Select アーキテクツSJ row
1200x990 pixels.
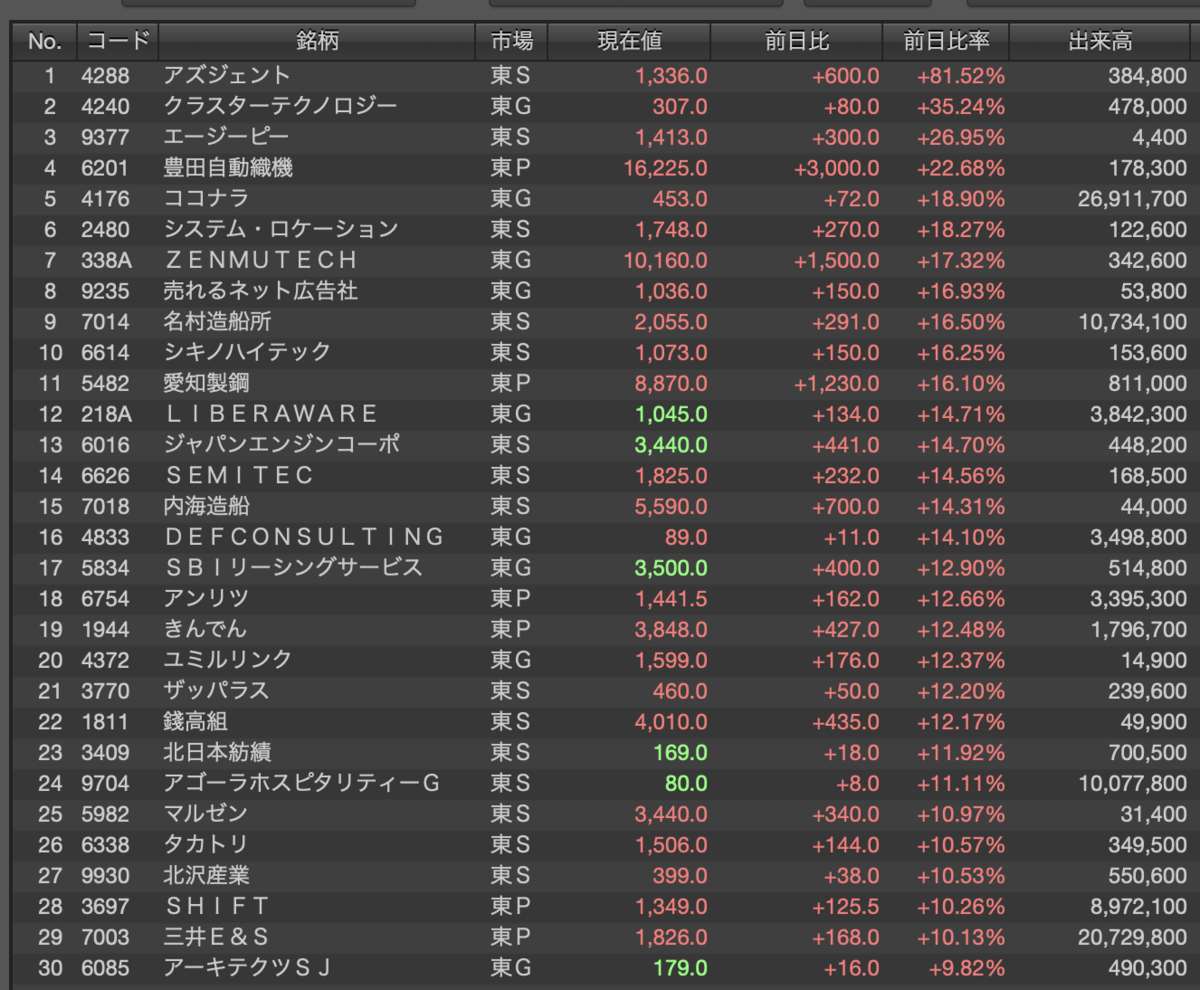point(602,968)
